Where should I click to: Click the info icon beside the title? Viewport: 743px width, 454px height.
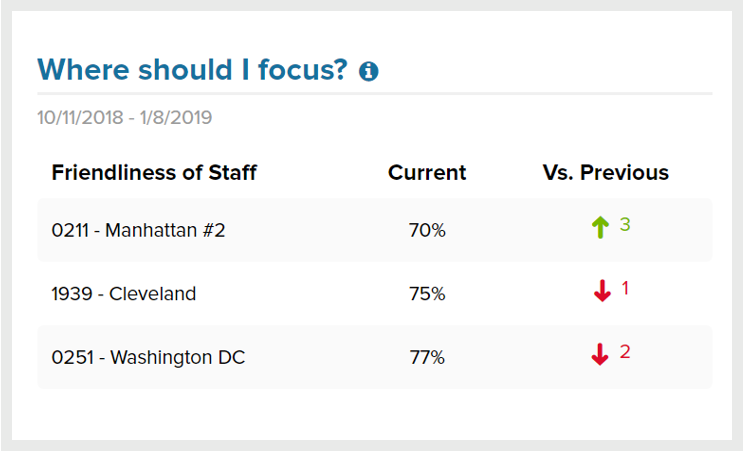click(369, 71)
